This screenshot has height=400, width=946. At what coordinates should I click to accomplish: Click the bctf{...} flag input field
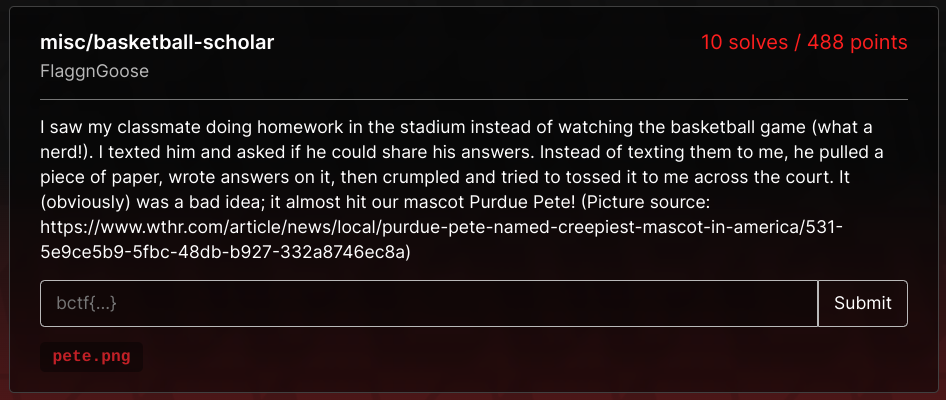pos(429,303)
